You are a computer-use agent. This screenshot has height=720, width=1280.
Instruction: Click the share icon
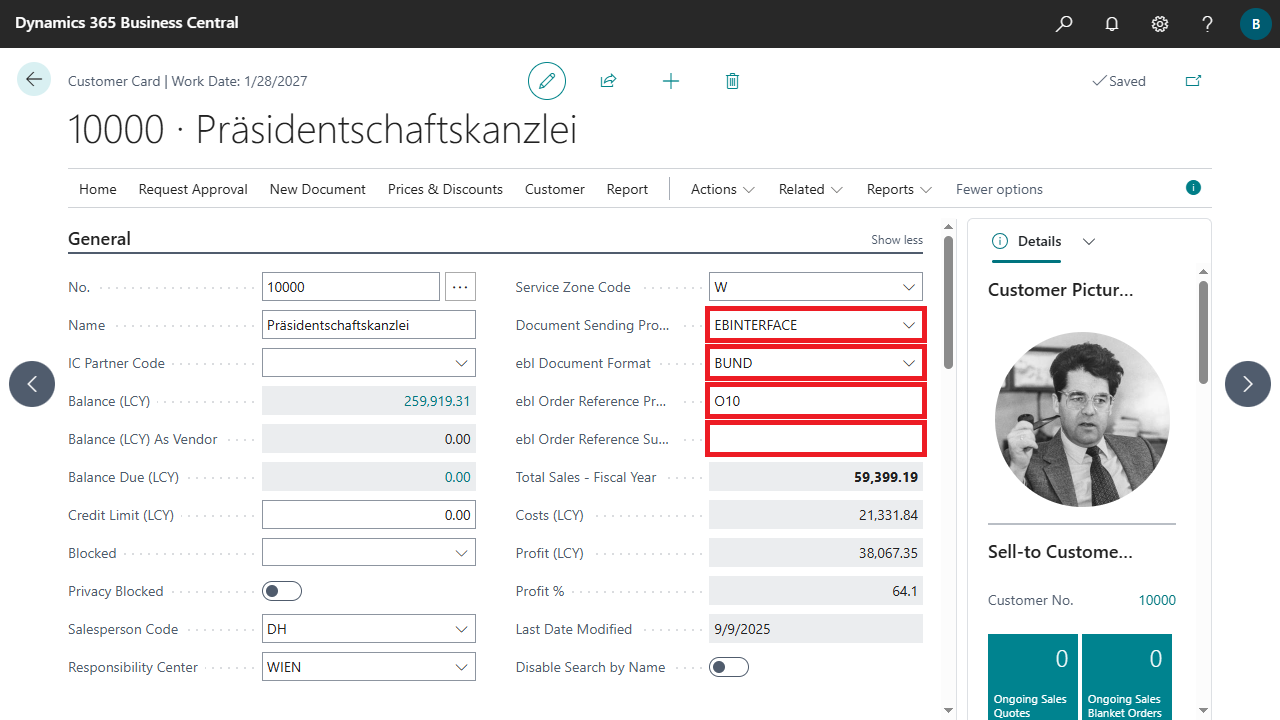click(608, 81)
